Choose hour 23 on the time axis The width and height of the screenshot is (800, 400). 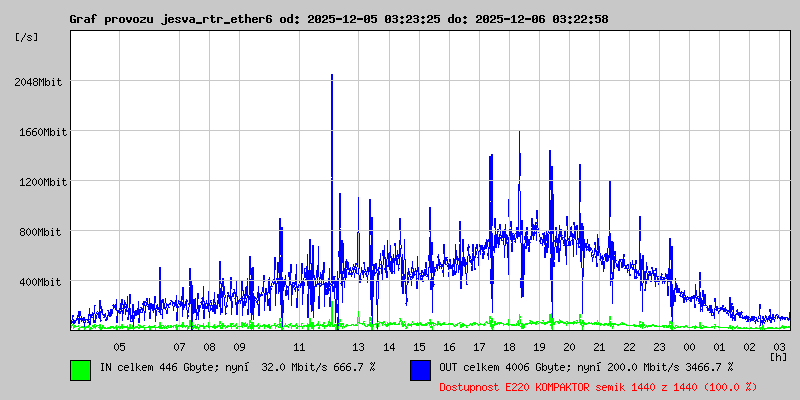point(659,346)
